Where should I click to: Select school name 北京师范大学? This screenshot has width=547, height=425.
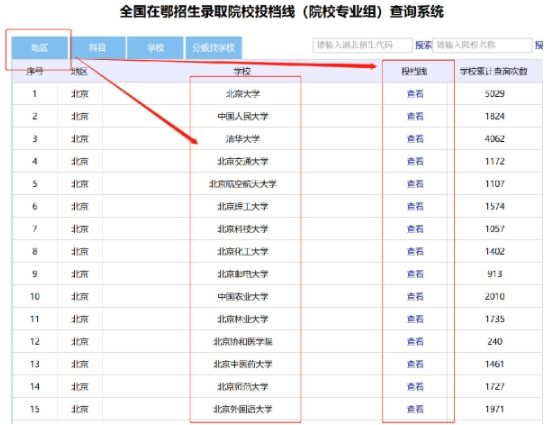point(243,386)
